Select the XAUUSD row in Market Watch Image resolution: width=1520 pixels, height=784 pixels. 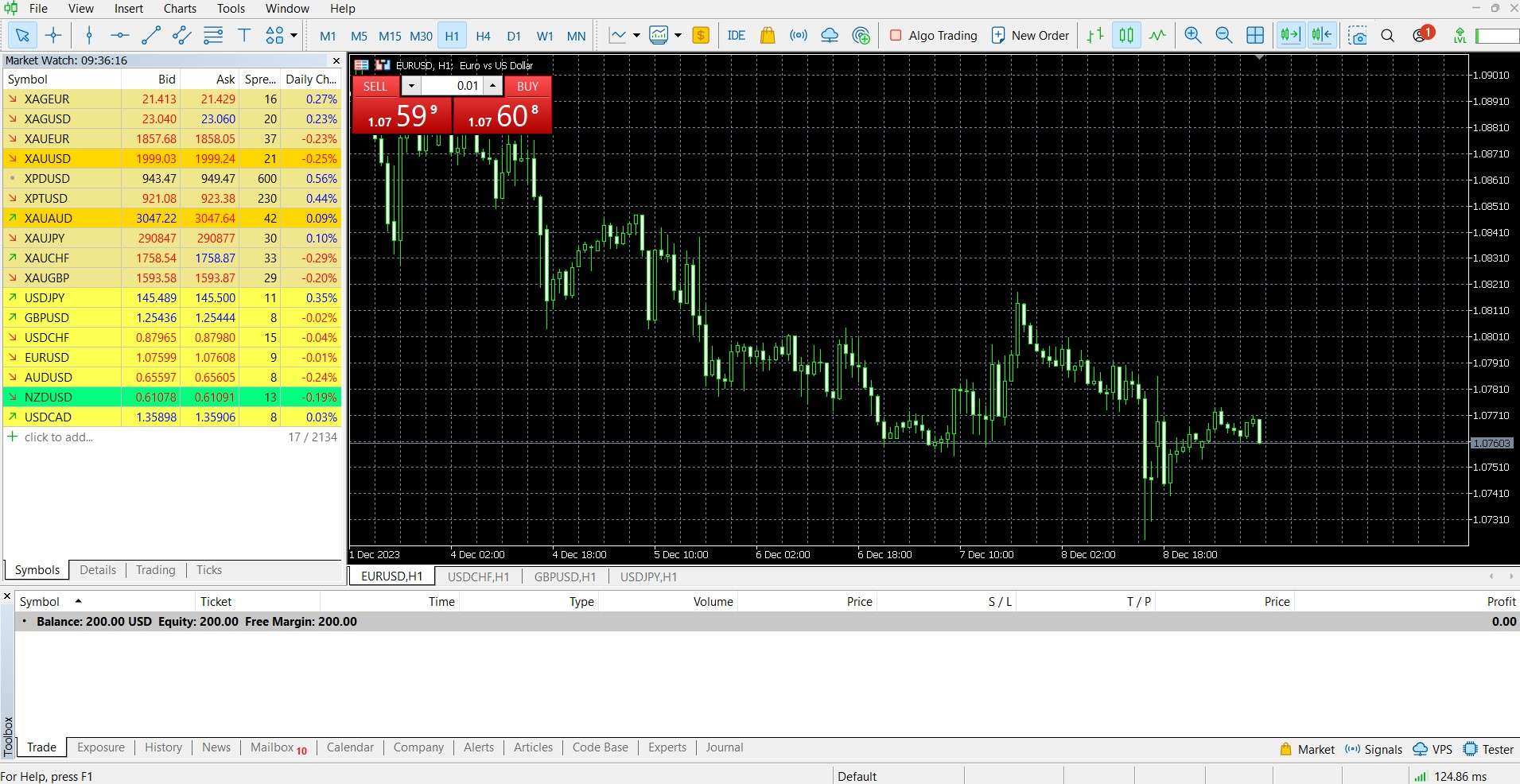click(x=173, y=158)
